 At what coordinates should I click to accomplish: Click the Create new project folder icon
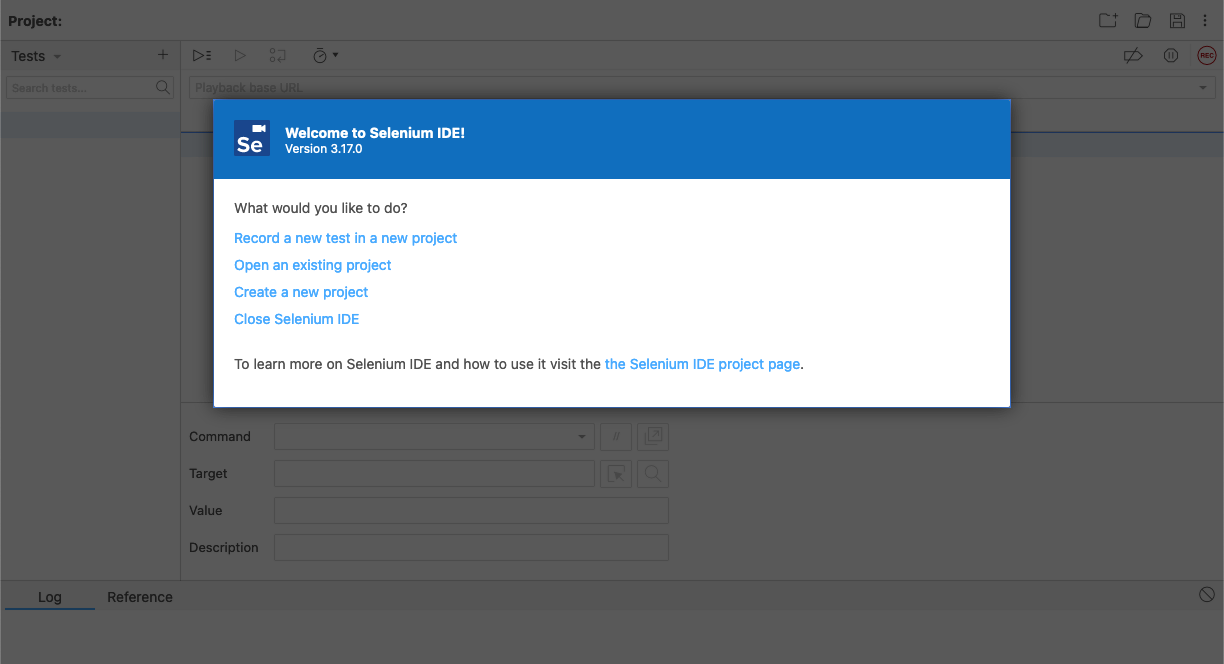click(1107, 20)
